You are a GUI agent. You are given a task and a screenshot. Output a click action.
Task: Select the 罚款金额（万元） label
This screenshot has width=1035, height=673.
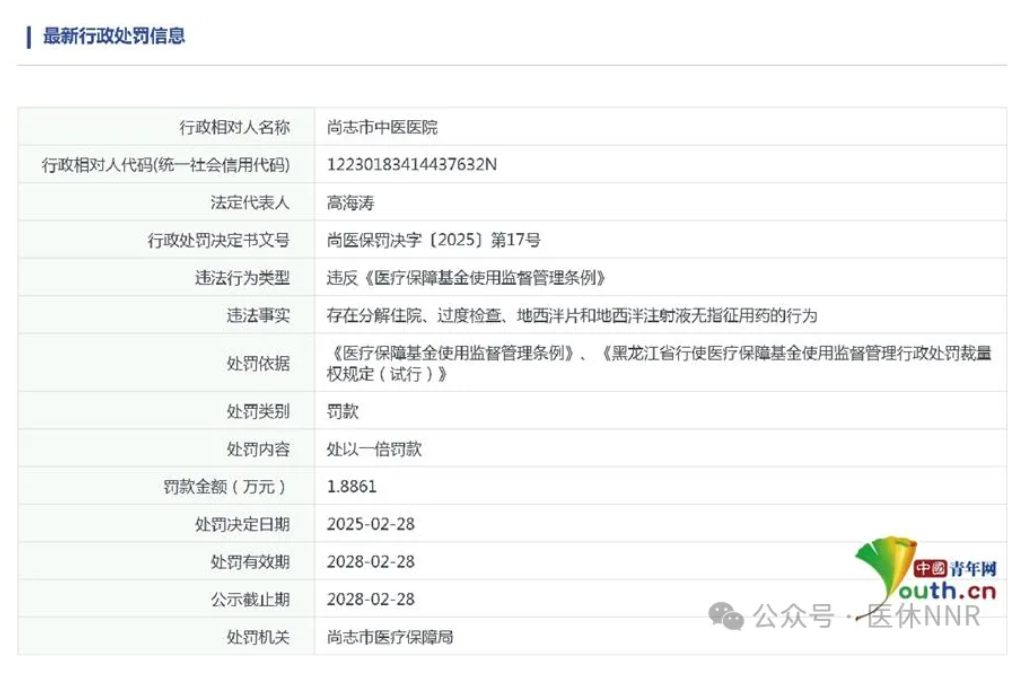coord(226,487)
